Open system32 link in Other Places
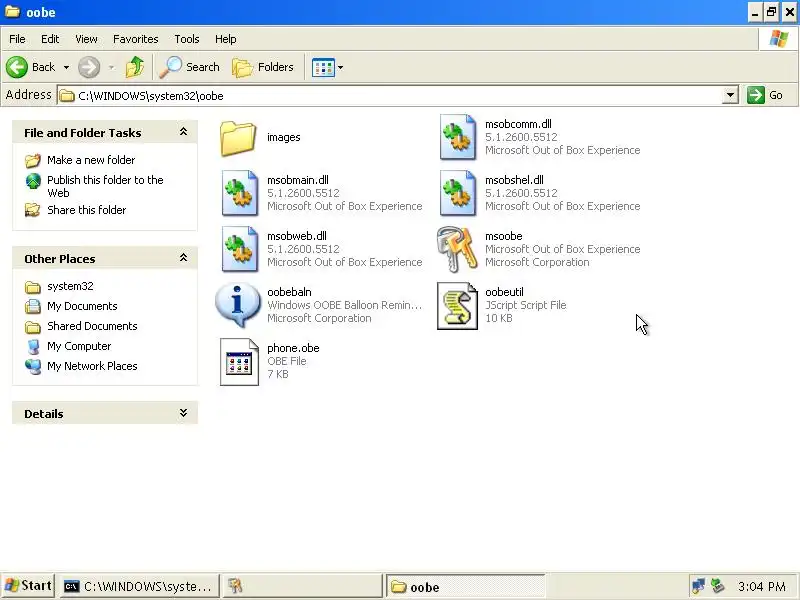 pyautogui.click(x=70, y=286)
